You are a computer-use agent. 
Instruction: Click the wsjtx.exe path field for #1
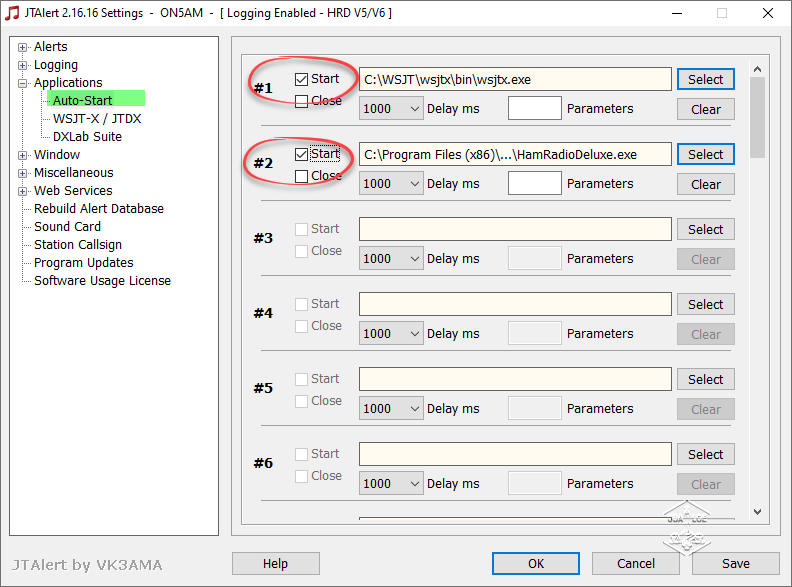(x=515, y=79)
